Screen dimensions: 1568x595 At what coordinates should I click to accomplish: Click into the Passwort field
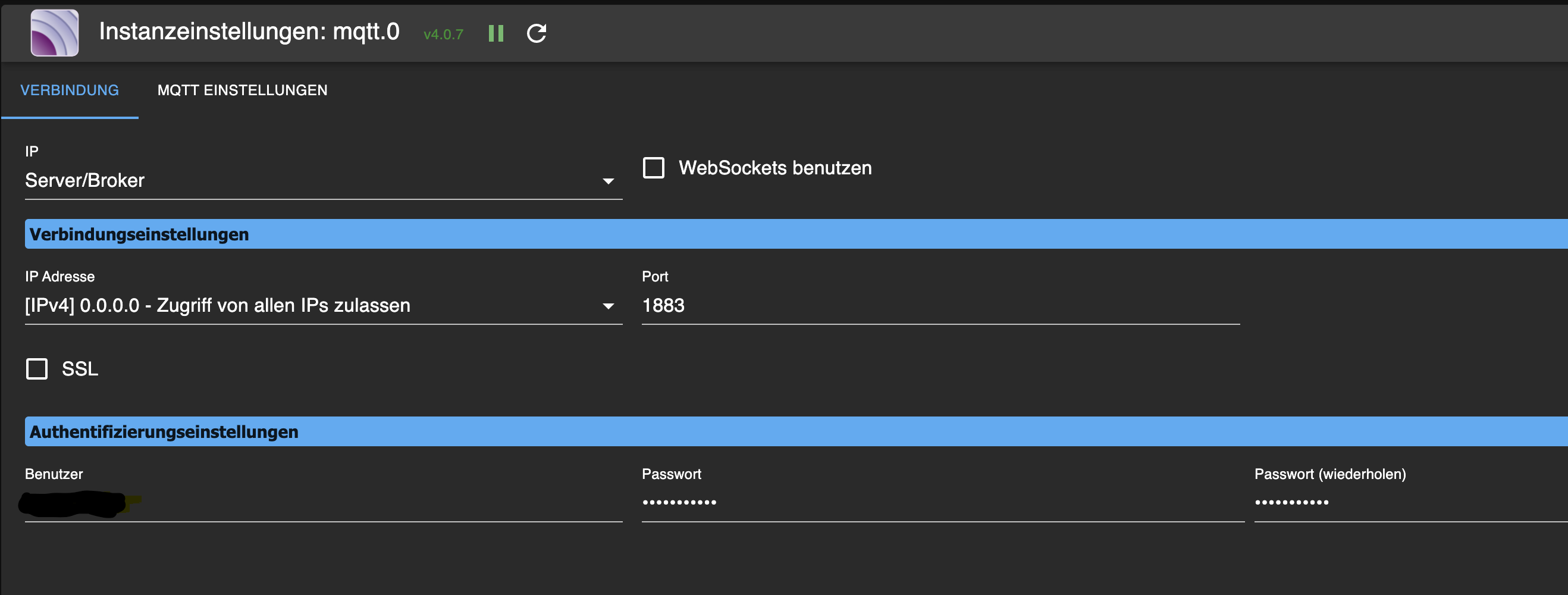click(x=942, y=503)
